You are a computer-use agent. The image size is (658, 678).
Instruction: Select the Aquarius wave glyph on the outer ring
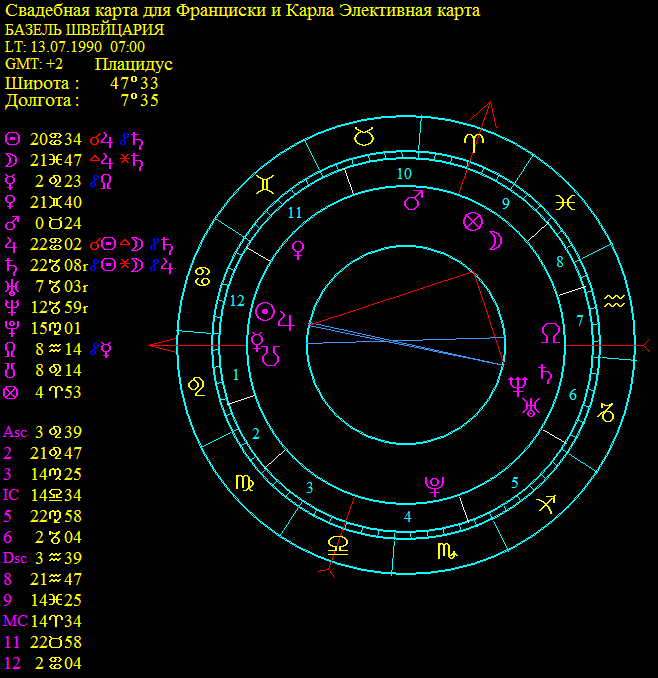point(614,301)
